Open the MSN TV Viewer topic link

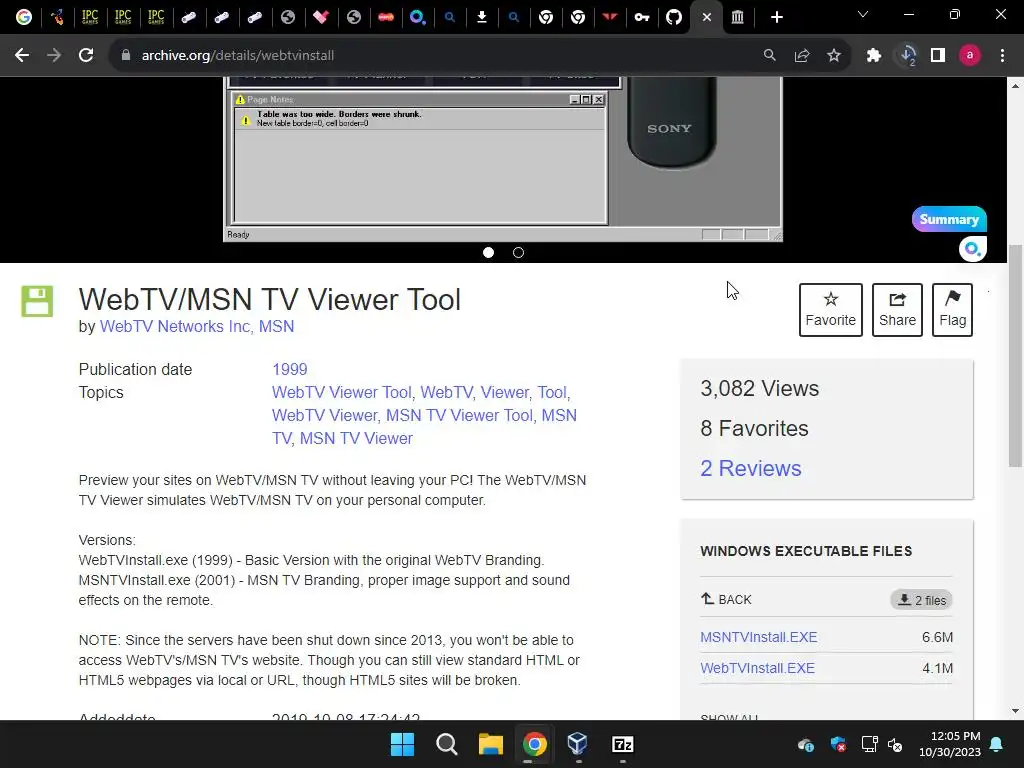click(x=356, y=438)
